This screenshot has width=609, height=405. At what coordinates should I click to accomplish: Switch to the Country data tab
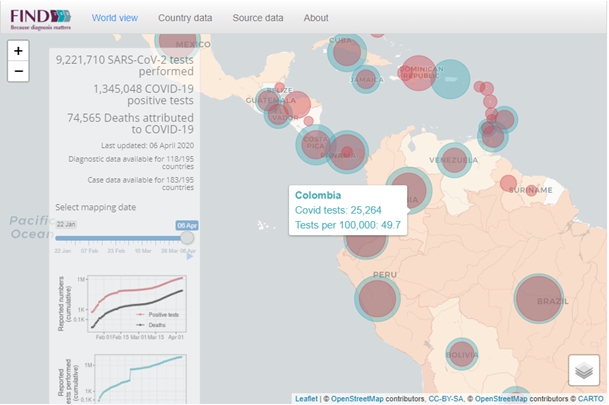(x=185, y=18)
